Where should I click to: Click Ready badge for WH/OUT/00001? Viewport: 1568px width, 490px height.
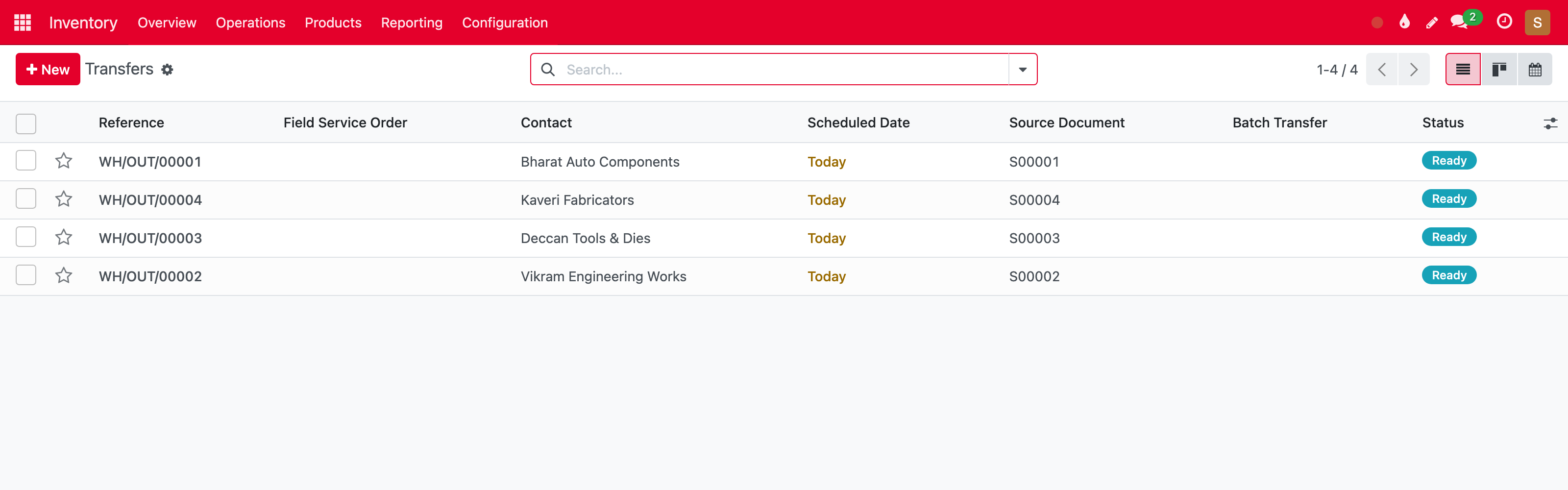point(1449,161)
